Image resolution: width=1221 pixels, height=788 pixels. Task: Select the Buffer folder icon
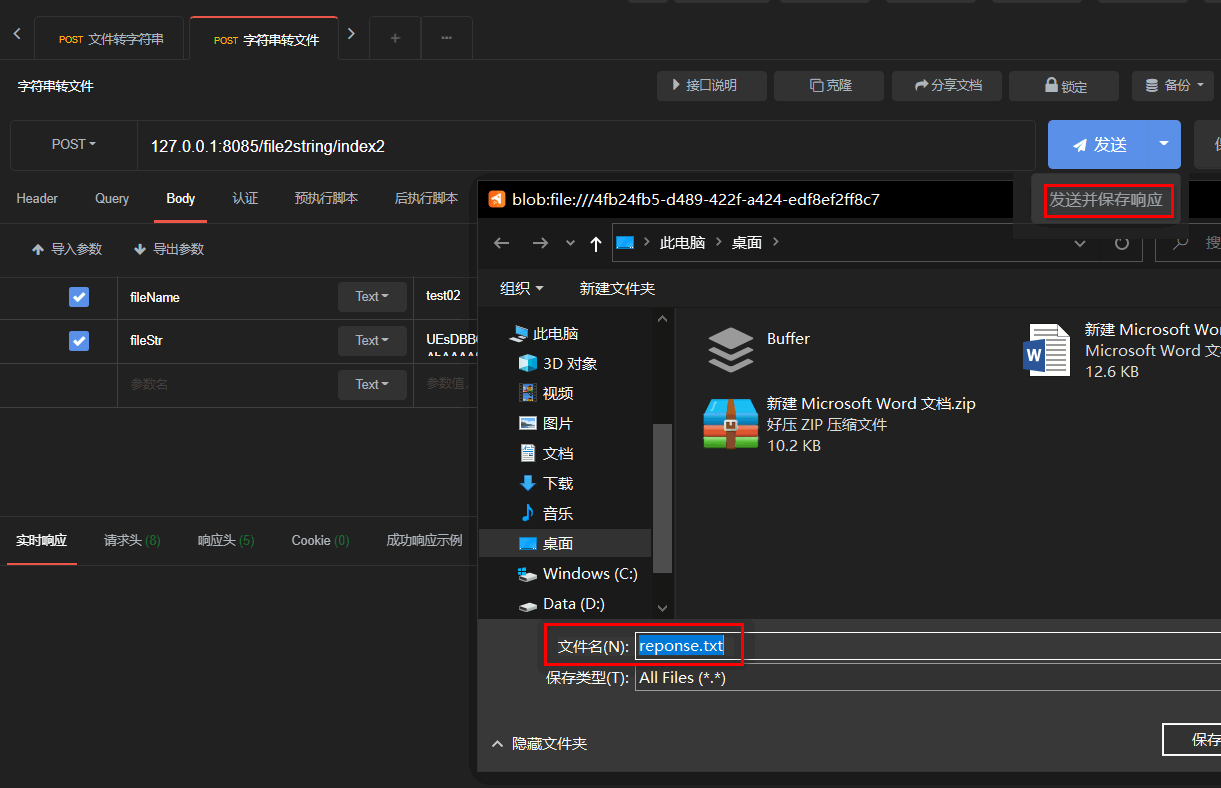[x=731, y=350]
